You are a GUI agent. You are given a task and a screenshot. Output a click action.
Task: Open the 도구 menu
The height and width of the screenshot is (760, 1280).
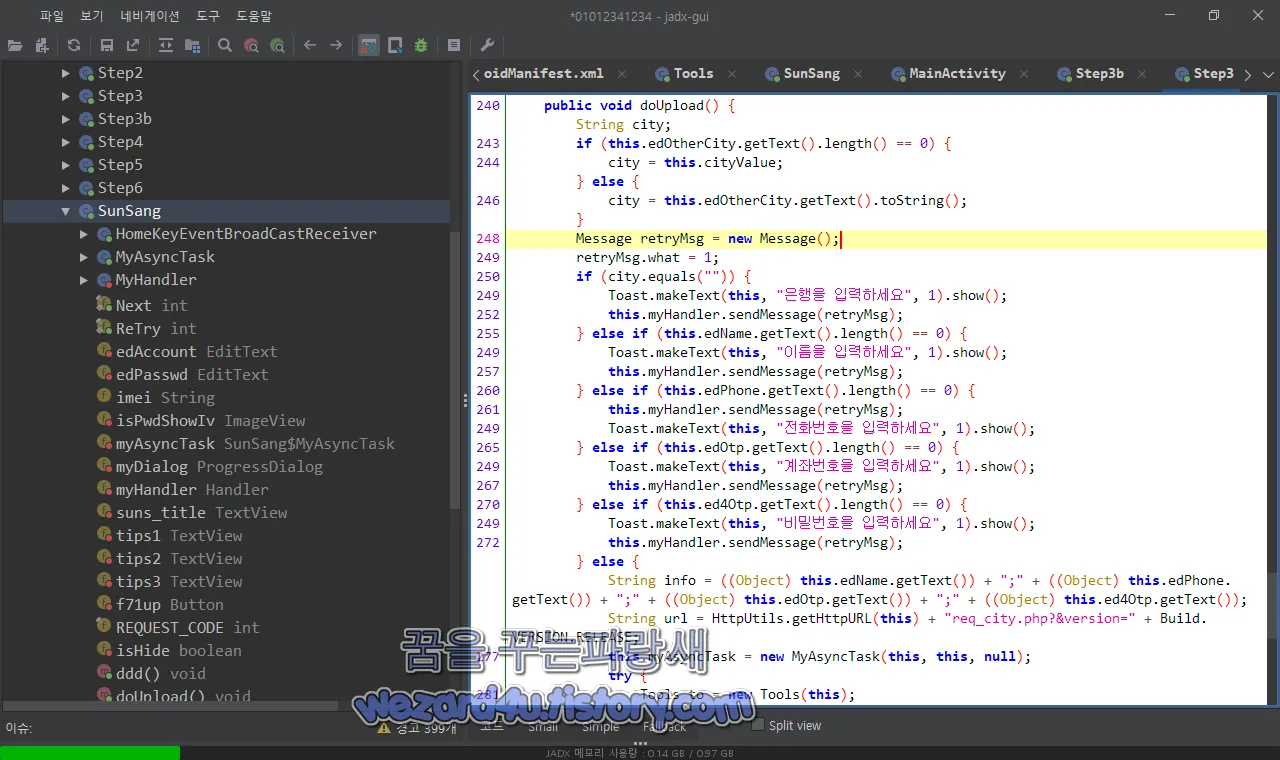[x=208, y=16]
